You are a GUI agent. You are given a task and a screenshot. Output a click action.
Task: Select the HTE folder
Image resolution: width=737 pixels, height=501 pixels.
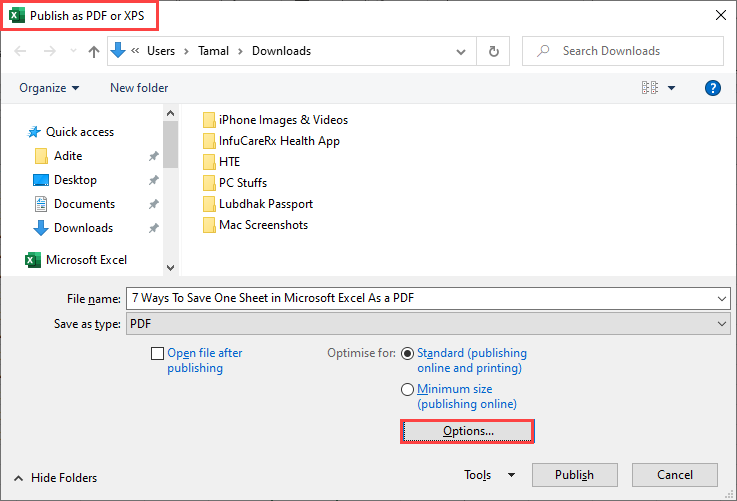[221, 162]
